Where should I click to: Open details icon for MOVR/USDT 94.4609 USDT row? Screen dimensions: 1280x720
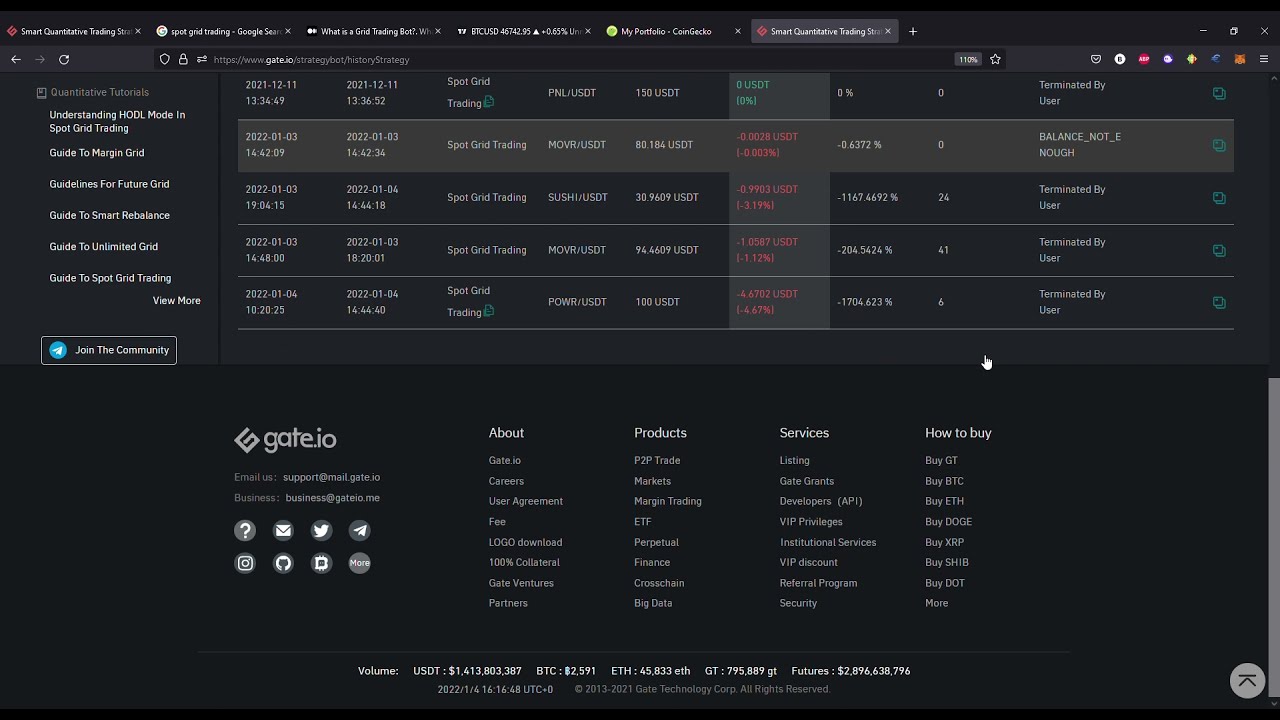[x=1219, y=250]
